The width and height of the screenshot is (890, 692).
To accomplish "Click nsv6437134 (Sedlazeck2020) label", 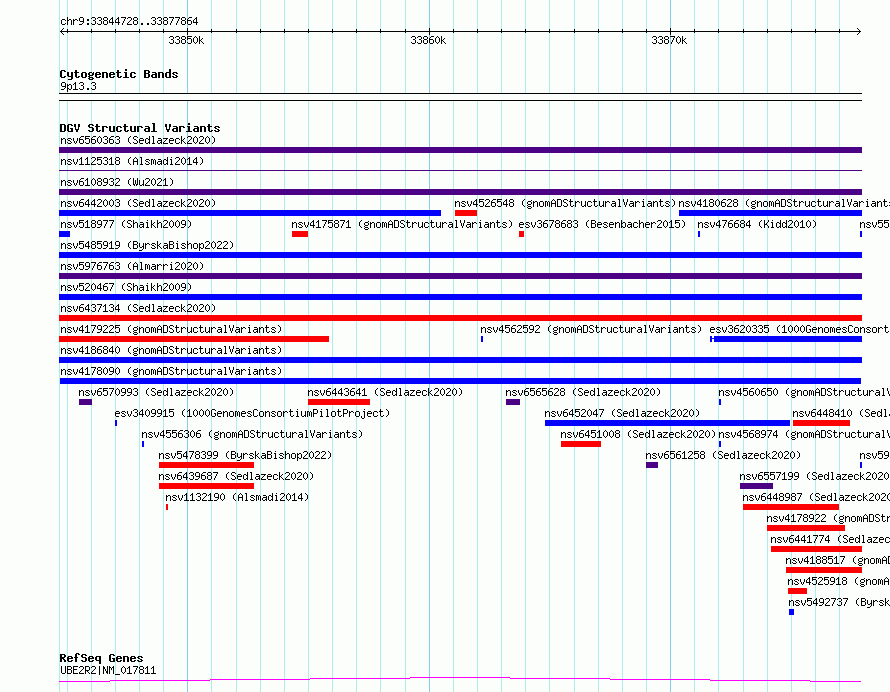I will click(x=138, y=308).
